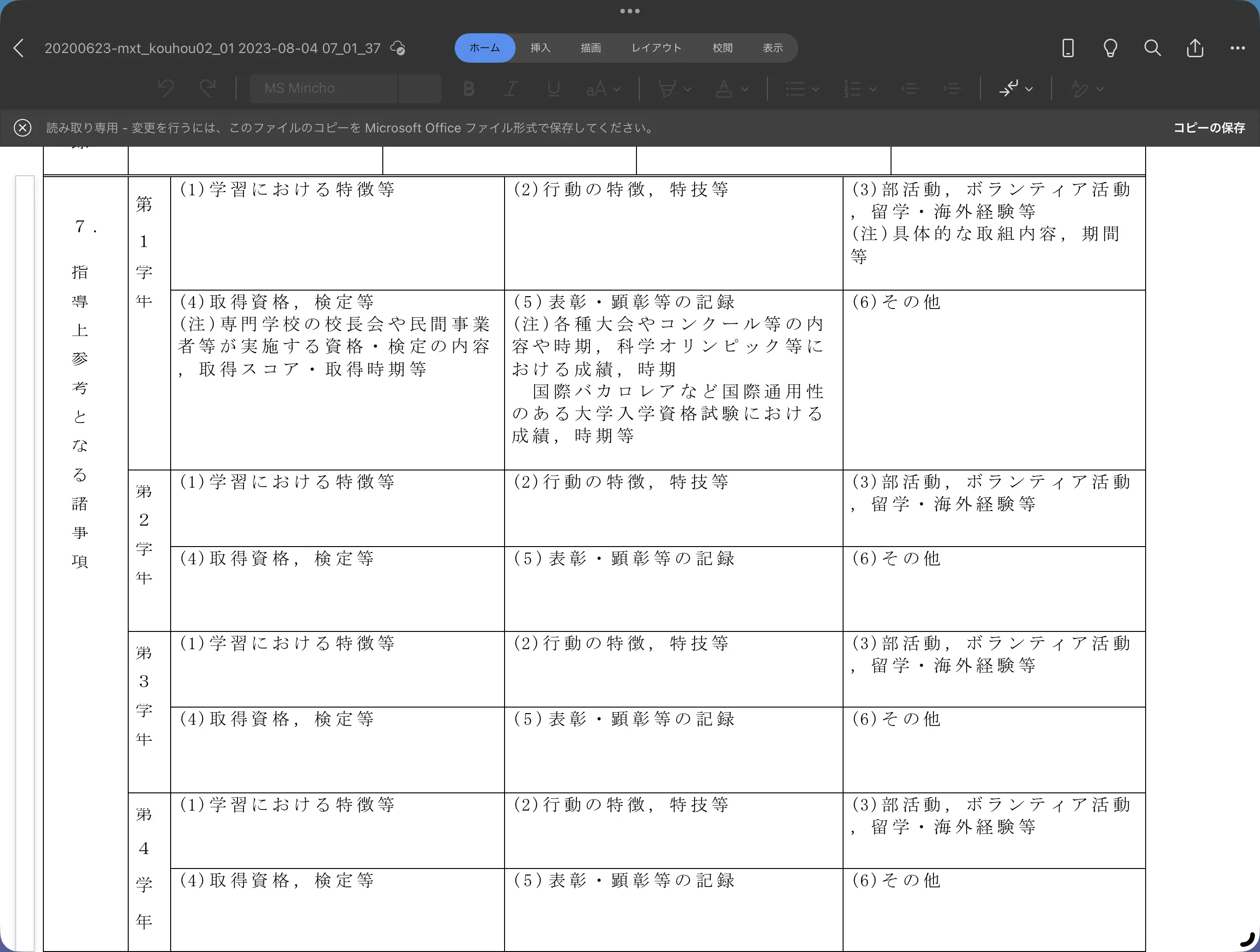Open the aA font formatting dropdown
Screen dimensions: 1260x952
[x=603, y=89]
